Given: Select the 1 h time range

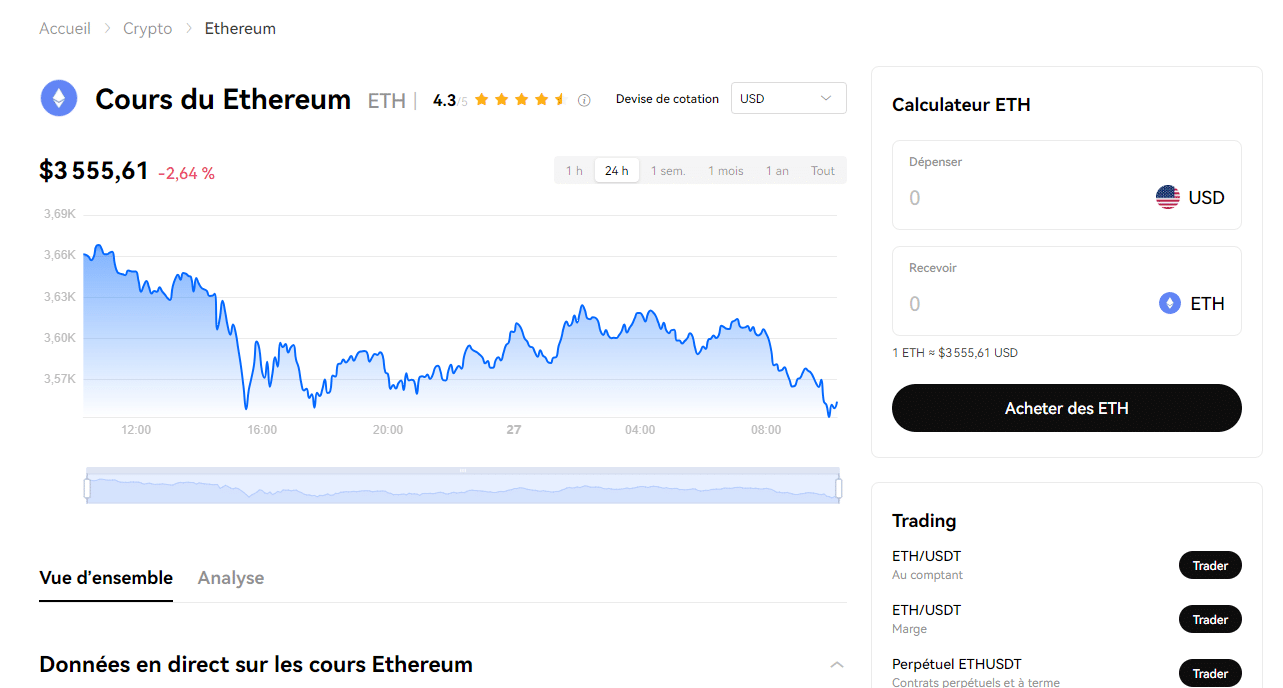Looking at the screenshot, I should pyautogui.click(x=574, y=171).
